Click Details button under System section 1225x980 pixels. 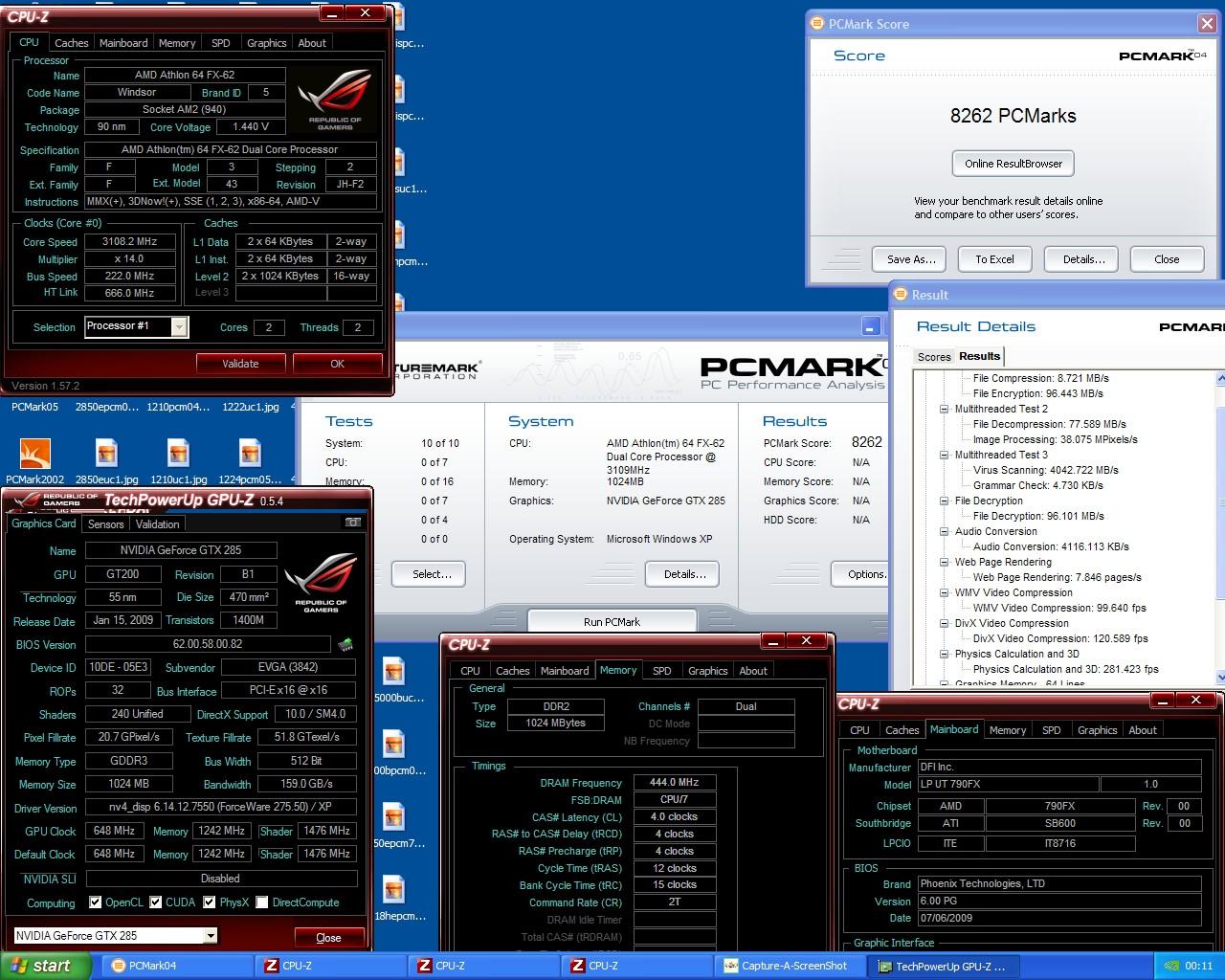[x=682, y=574]
